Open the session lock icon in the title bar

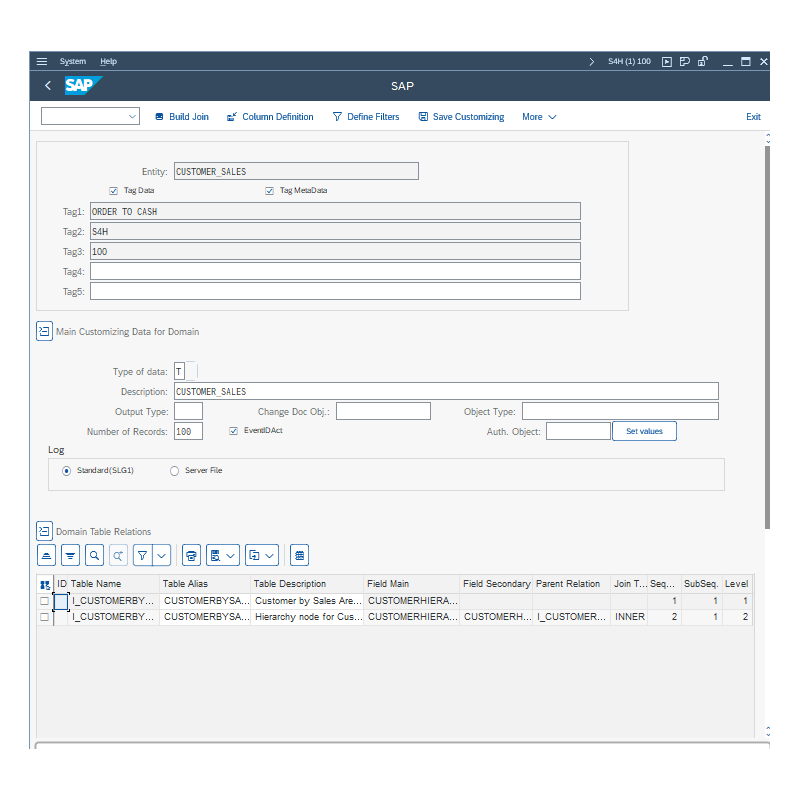703,61
